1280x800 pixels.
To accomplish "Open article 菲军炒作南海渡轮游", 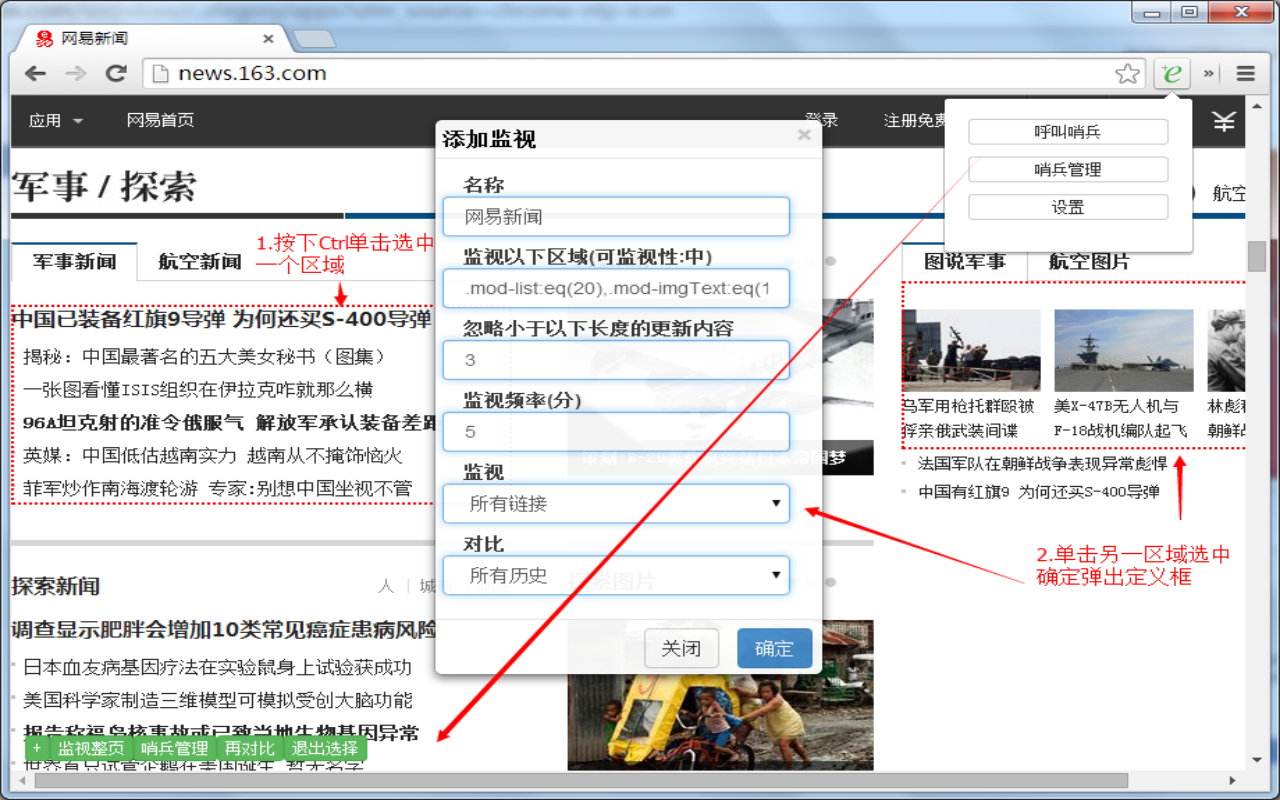I will [x=217, y=488].
